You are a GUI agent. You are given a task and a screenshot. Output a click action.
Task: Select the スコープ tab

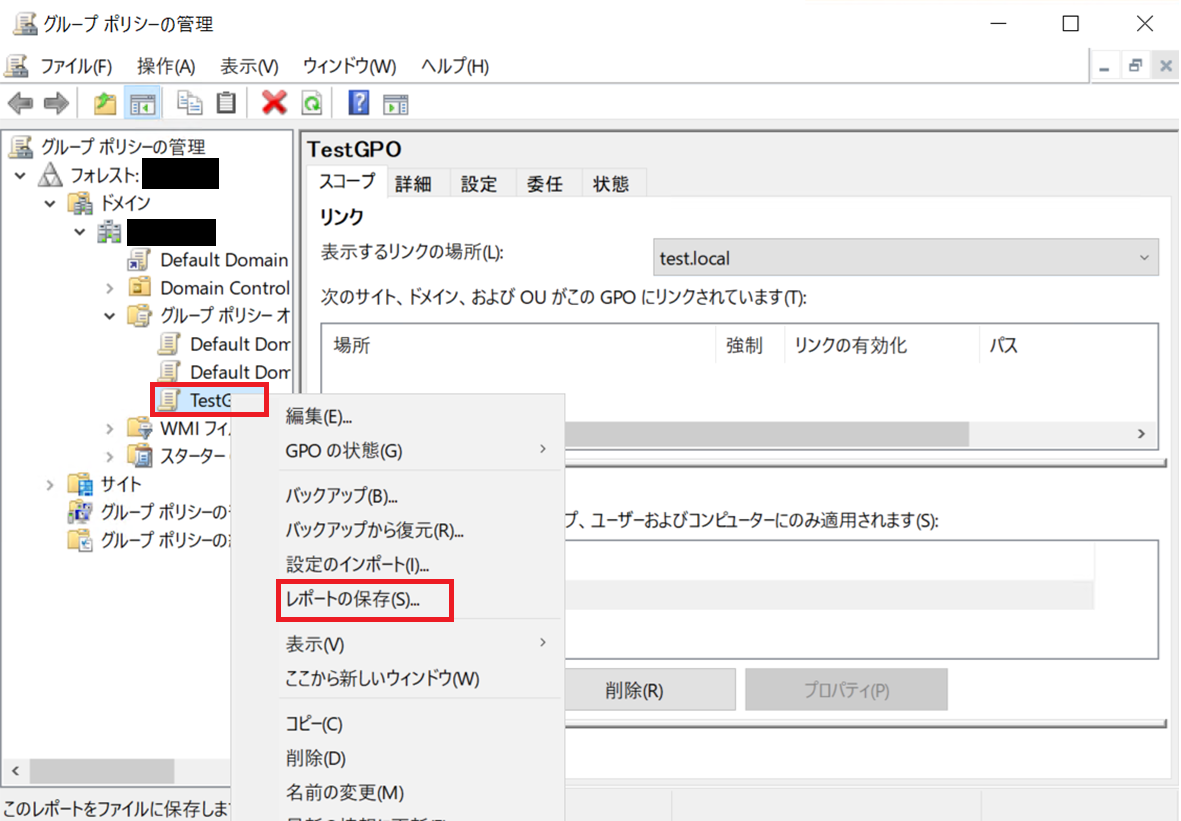pos(346,182)
